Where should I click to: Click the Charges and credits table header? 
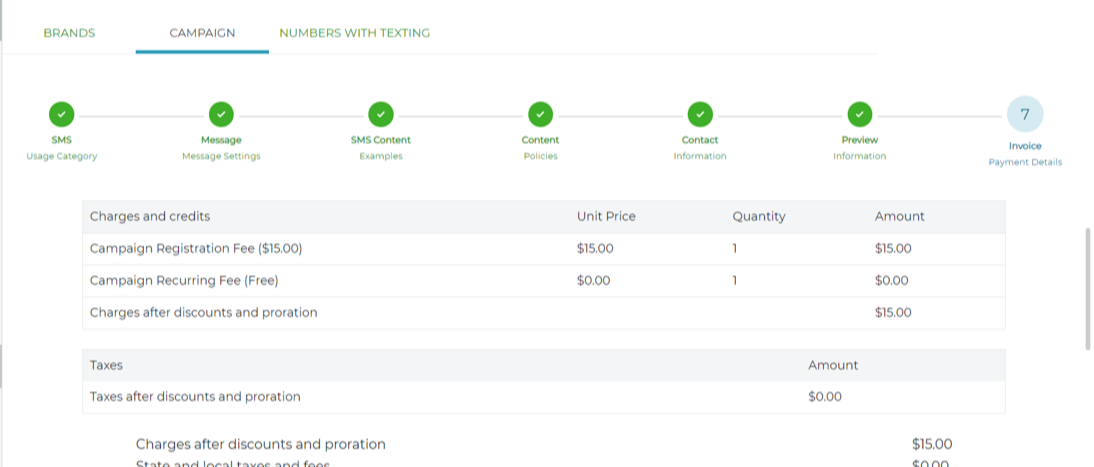[150, 216]
